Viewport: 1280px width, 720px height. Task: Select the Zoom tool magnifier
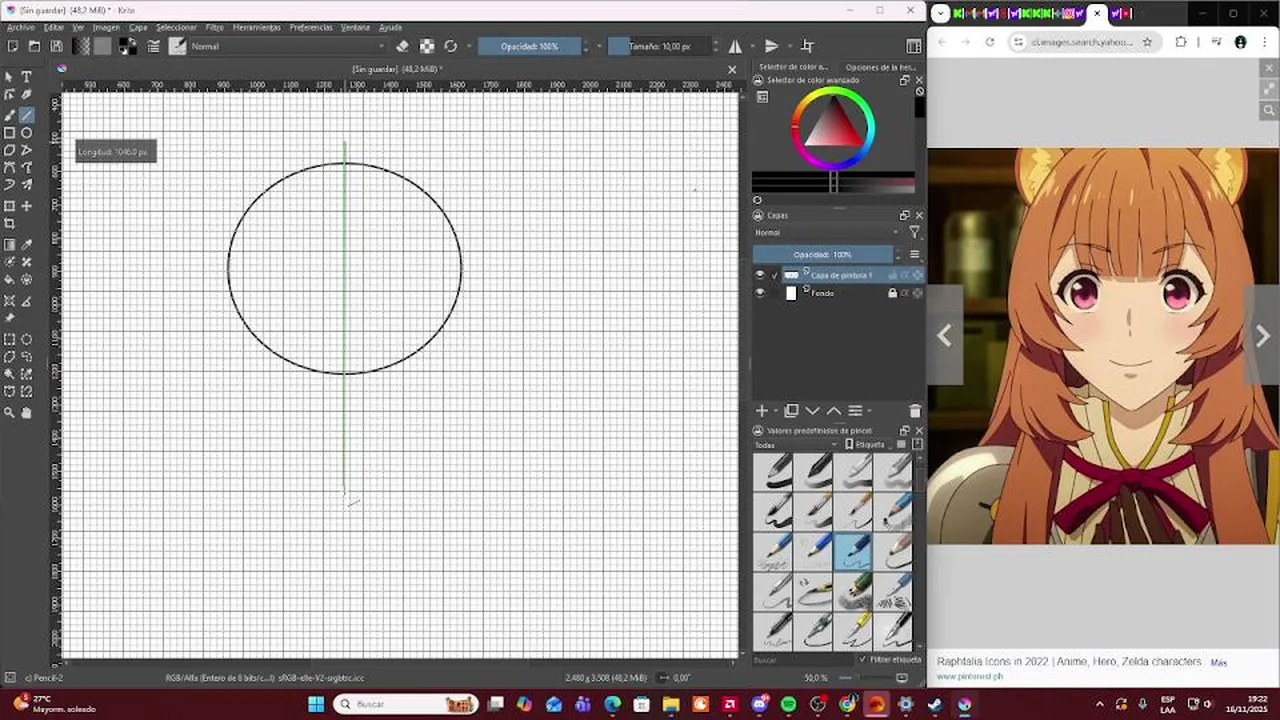coord(10,412)
